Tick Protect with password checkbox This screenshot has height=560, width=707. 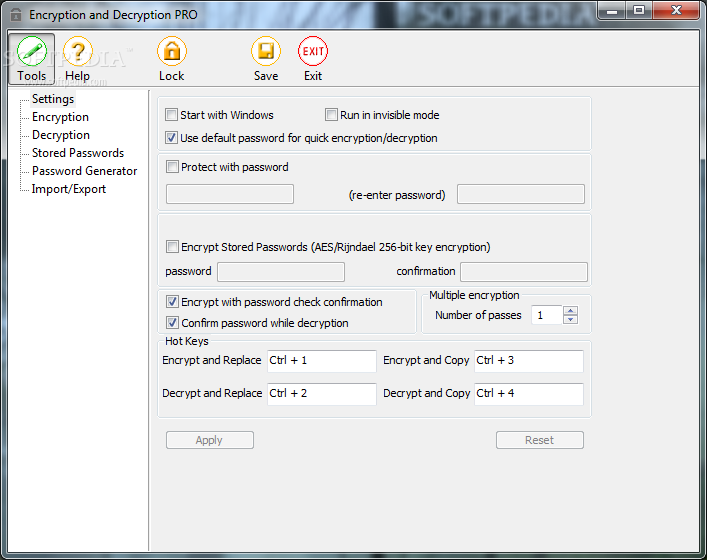(x=172, y=167)
